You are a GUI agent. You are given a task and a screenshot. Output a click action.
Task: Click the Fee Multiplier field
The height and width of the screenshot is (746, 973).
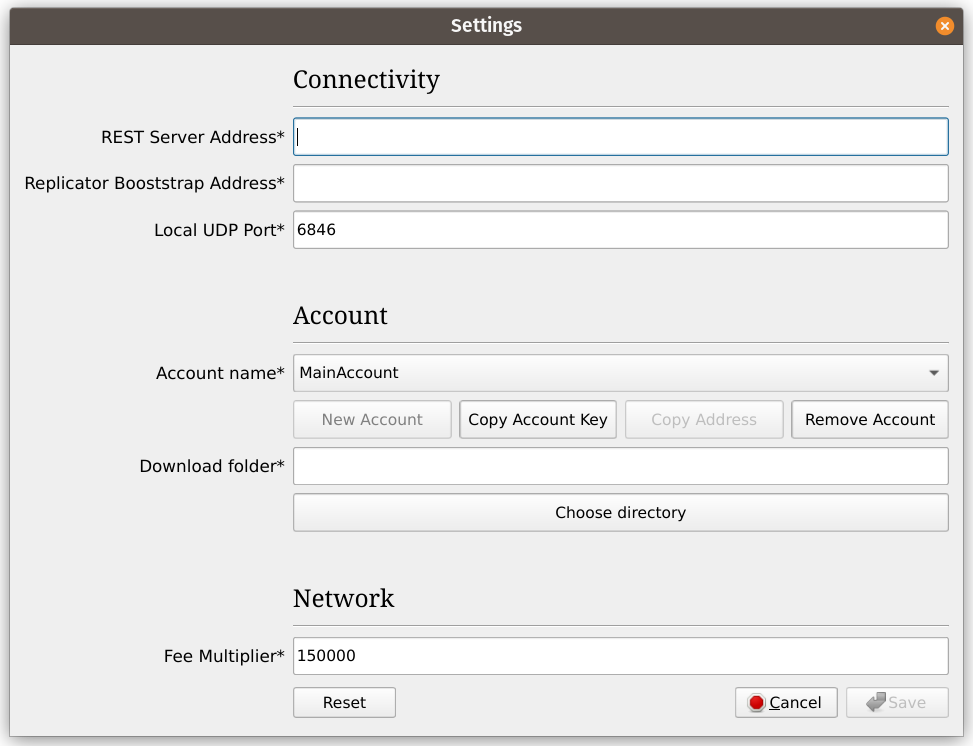621,656
